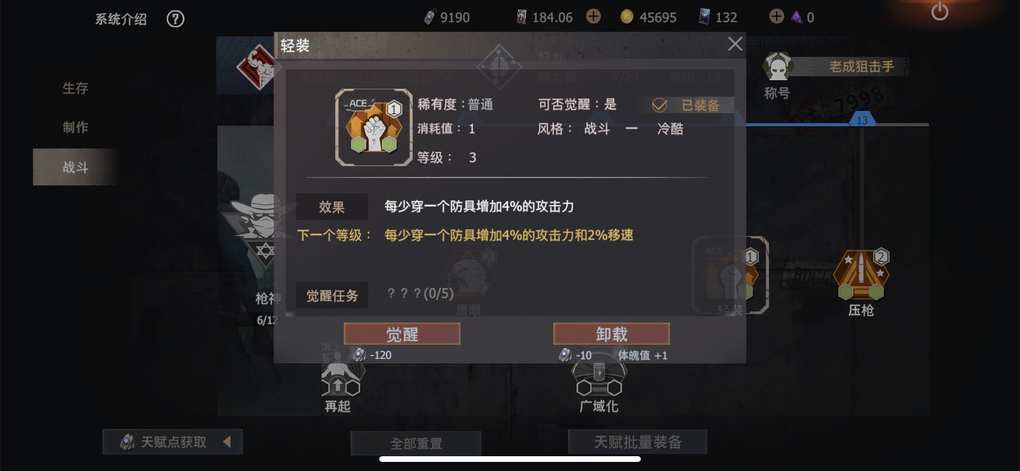Click the 卸载 button
Screen dimensions: 1020x471
point(611,334)
